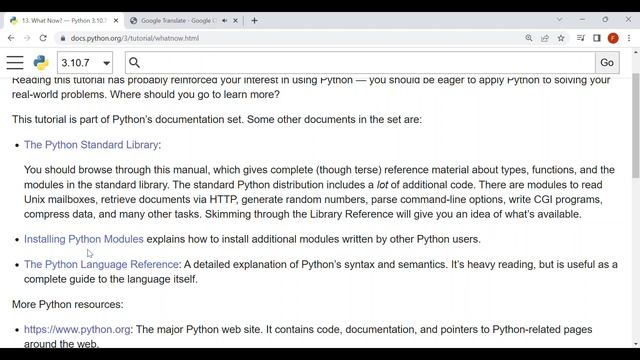Viewport: 640px width, 360px height.
Task: Click the vertical scrollbar thumb
Action: pyautogui.click(x=636, y=125)
